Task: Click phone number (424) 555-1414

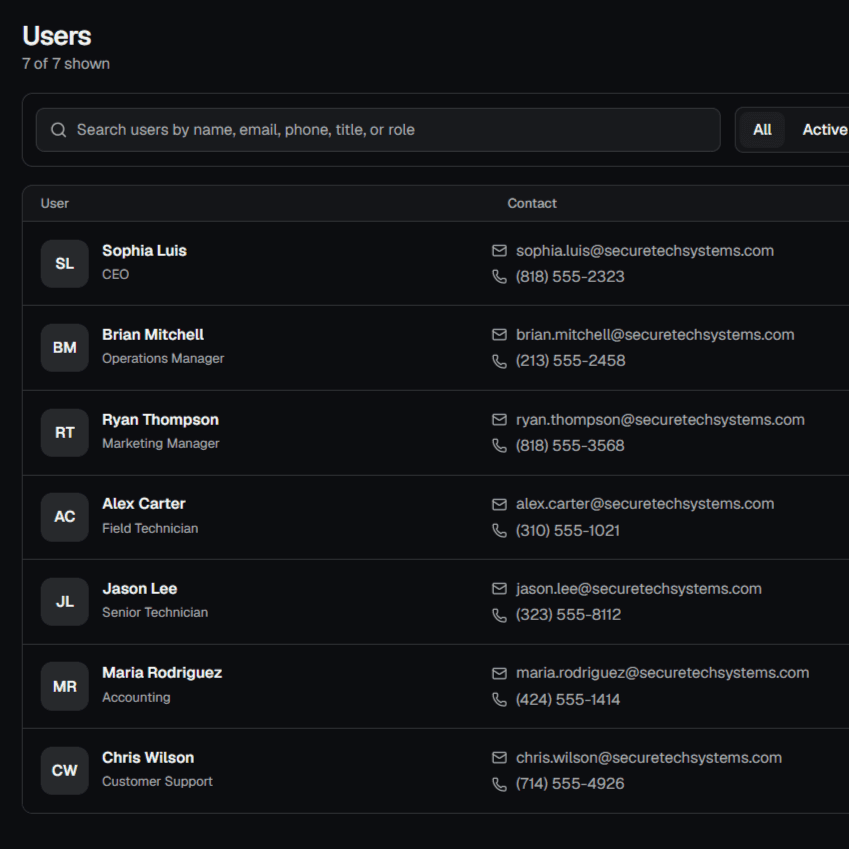Action: click(568, 700)
